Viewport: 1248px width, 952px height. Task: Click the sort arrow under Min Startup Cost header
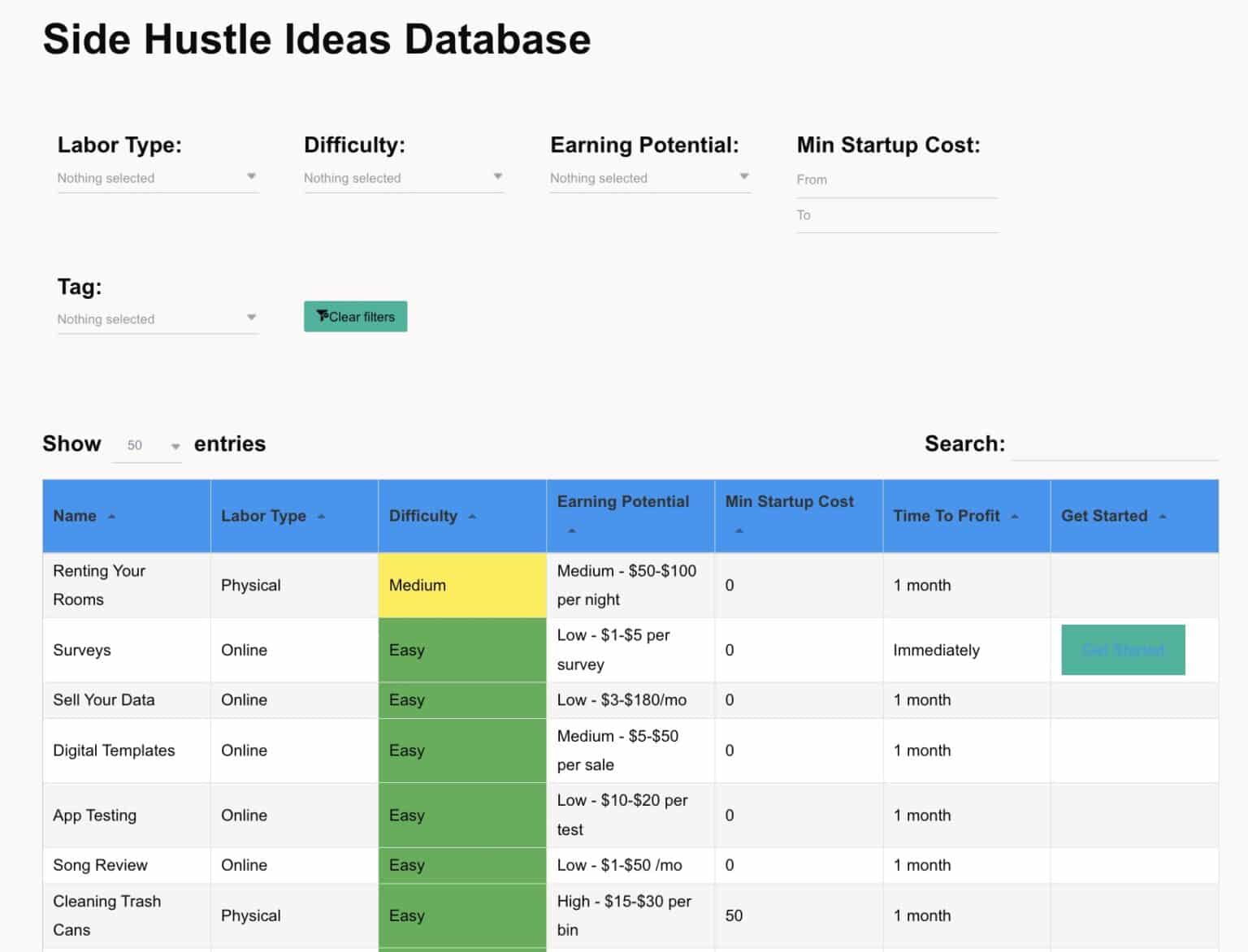pos(739,531)
